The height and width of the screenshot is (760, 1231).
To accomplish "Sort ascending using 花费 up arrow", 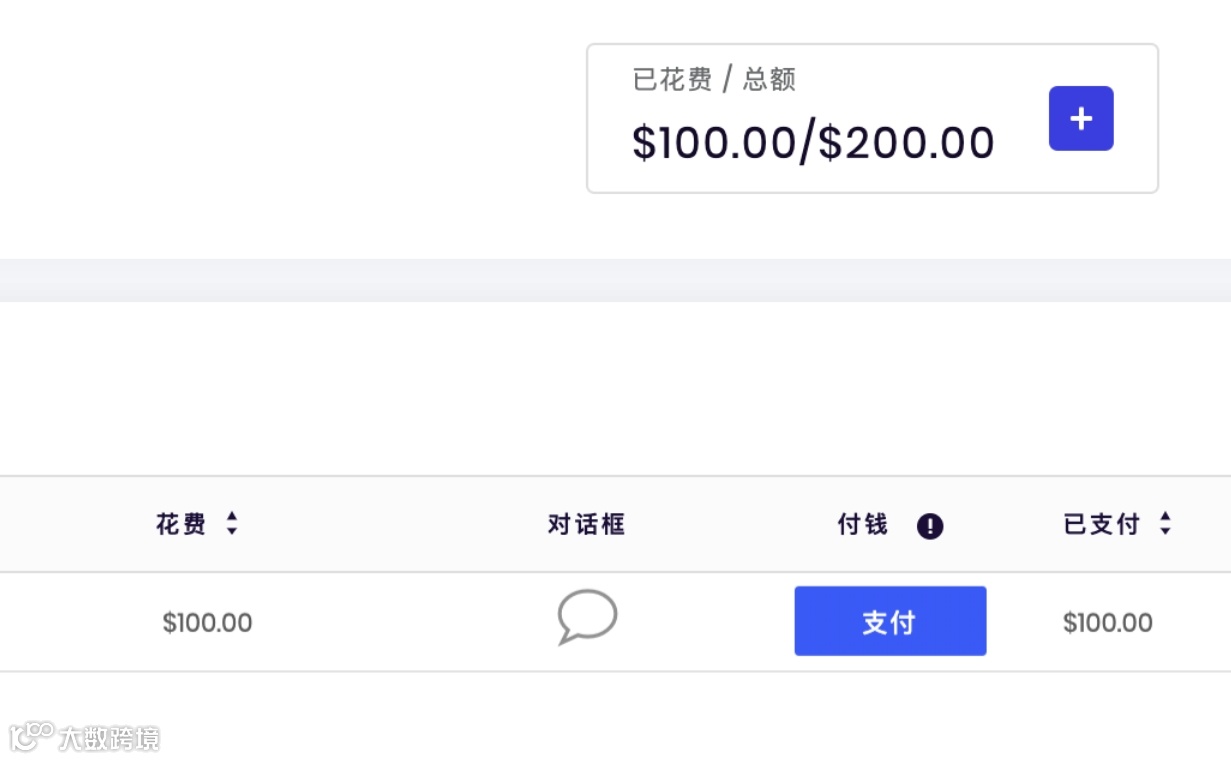I will coord(232,516).
